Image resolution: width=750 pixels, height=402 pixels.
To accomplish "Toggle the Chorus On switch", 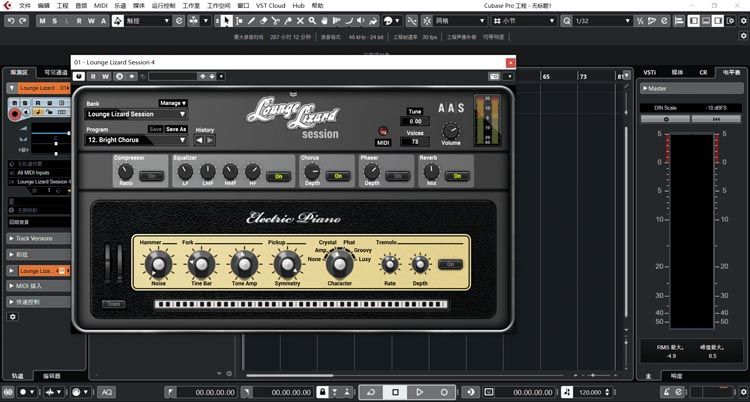I will click(x=338, y=176).
